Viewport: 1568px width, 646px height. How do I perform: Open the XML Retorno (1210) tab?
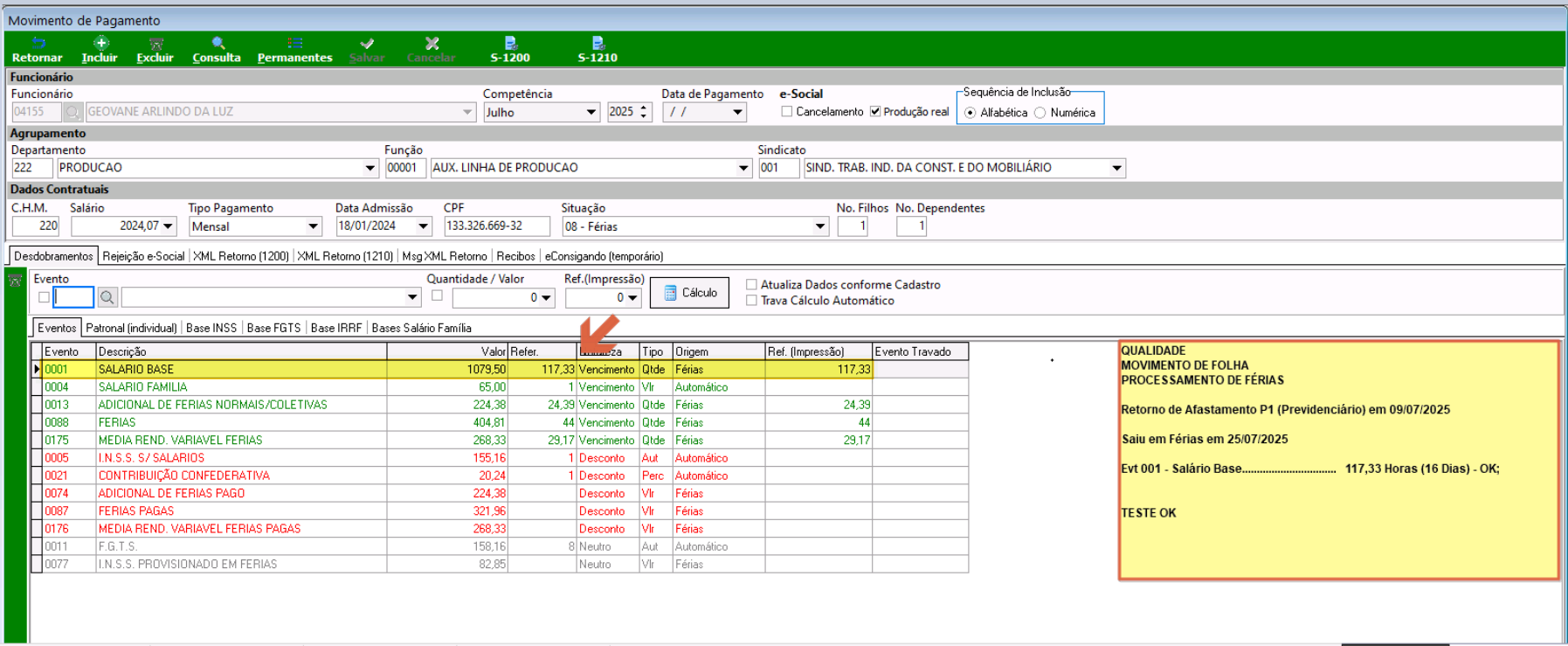pyautogui.click(x=345, y=256)
